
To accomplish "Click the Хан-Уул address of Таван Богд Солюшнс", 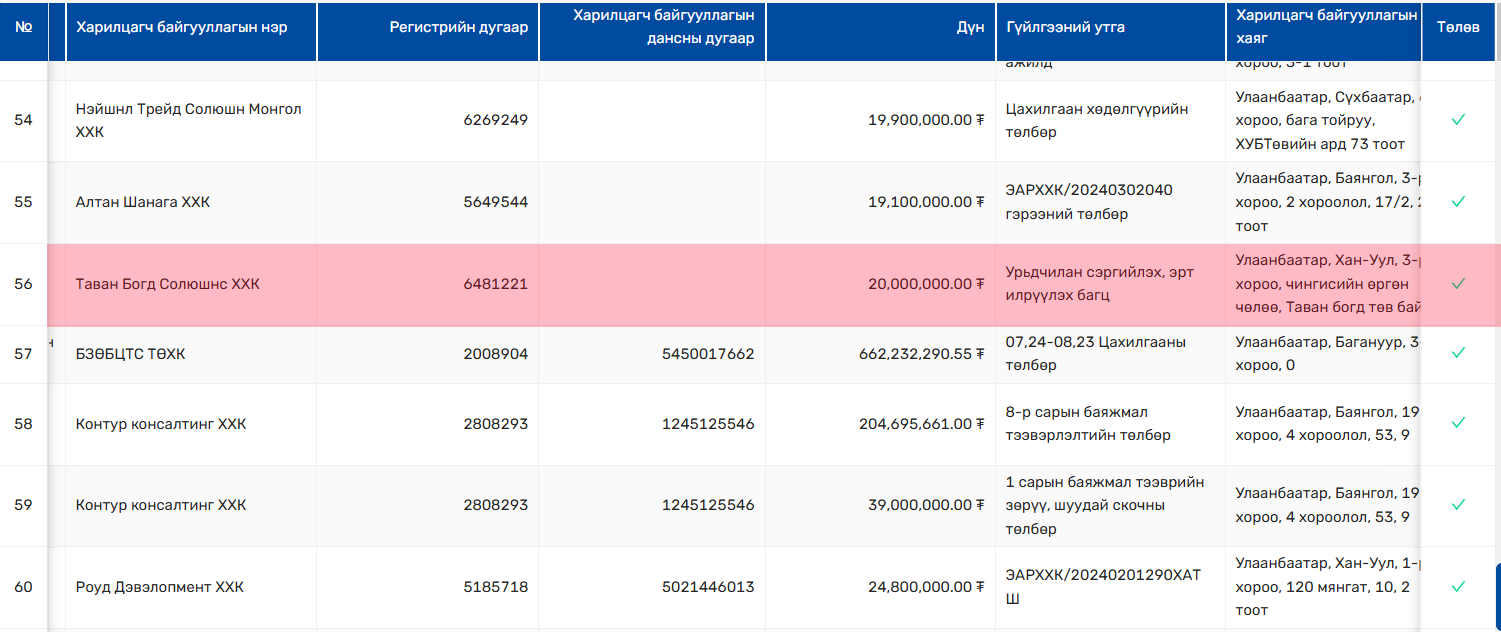I will click(1328, 284).
